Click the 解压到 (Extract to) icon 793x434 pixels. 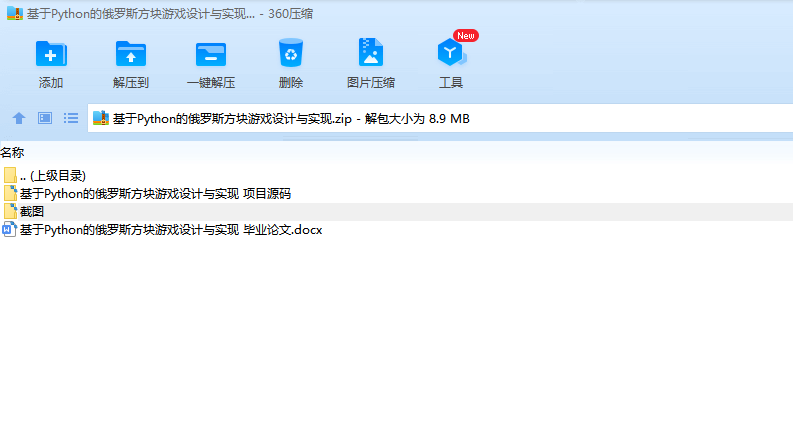(131, 53)
